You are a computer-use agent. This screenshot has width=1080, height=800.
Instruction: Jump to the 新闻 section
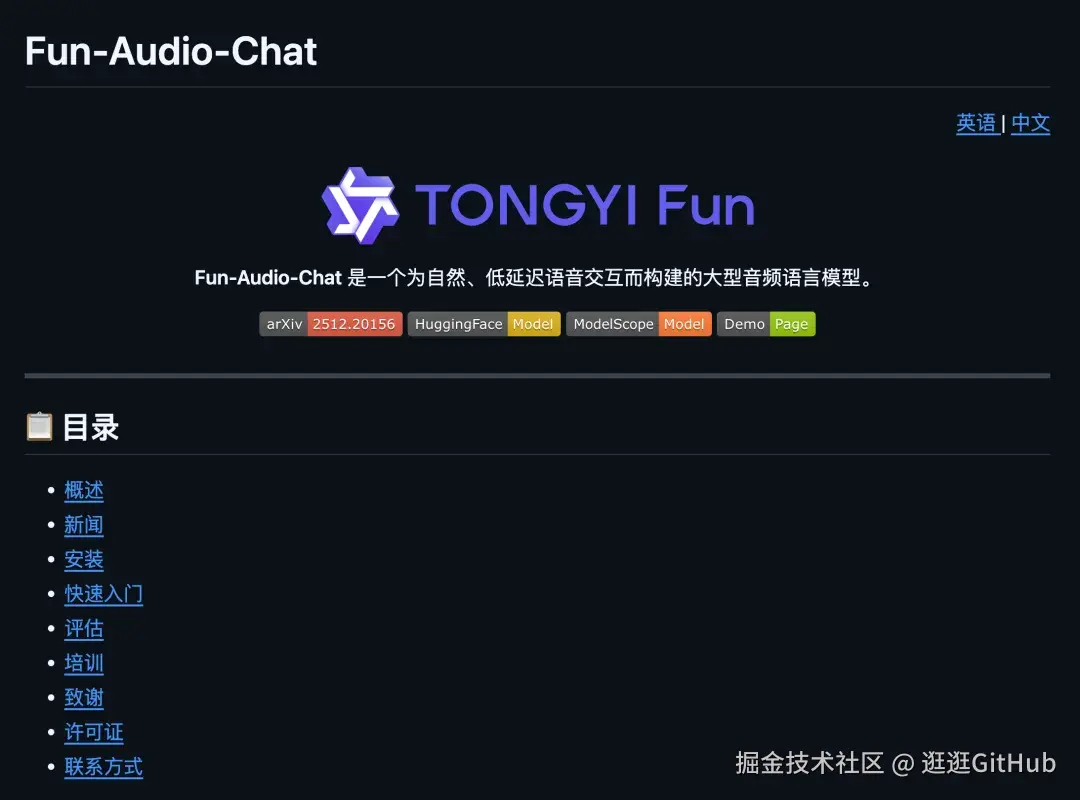click(84, 524)
